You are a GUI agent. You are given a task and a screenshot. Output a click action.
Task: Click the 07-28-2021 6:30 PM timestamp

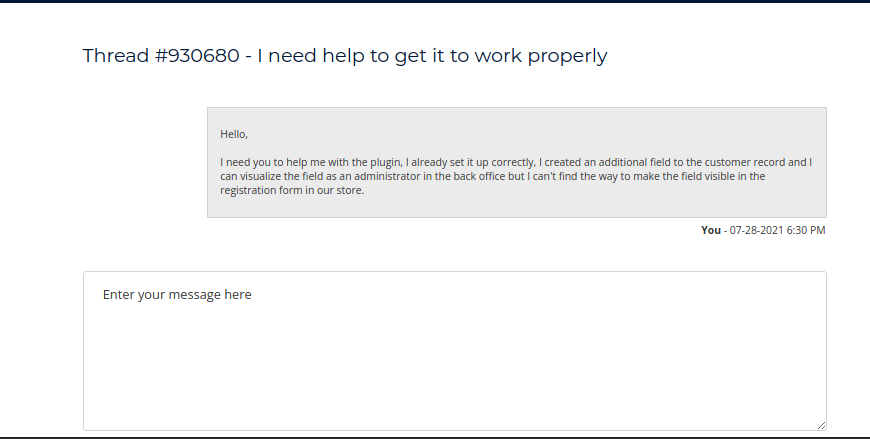777,230
